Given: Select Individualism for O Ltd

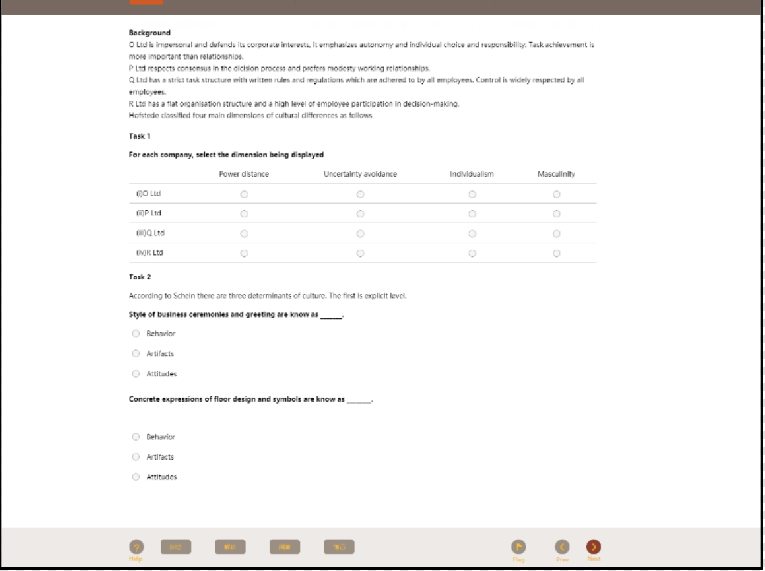Looking at the screenshot, I should tap(472, 194).
